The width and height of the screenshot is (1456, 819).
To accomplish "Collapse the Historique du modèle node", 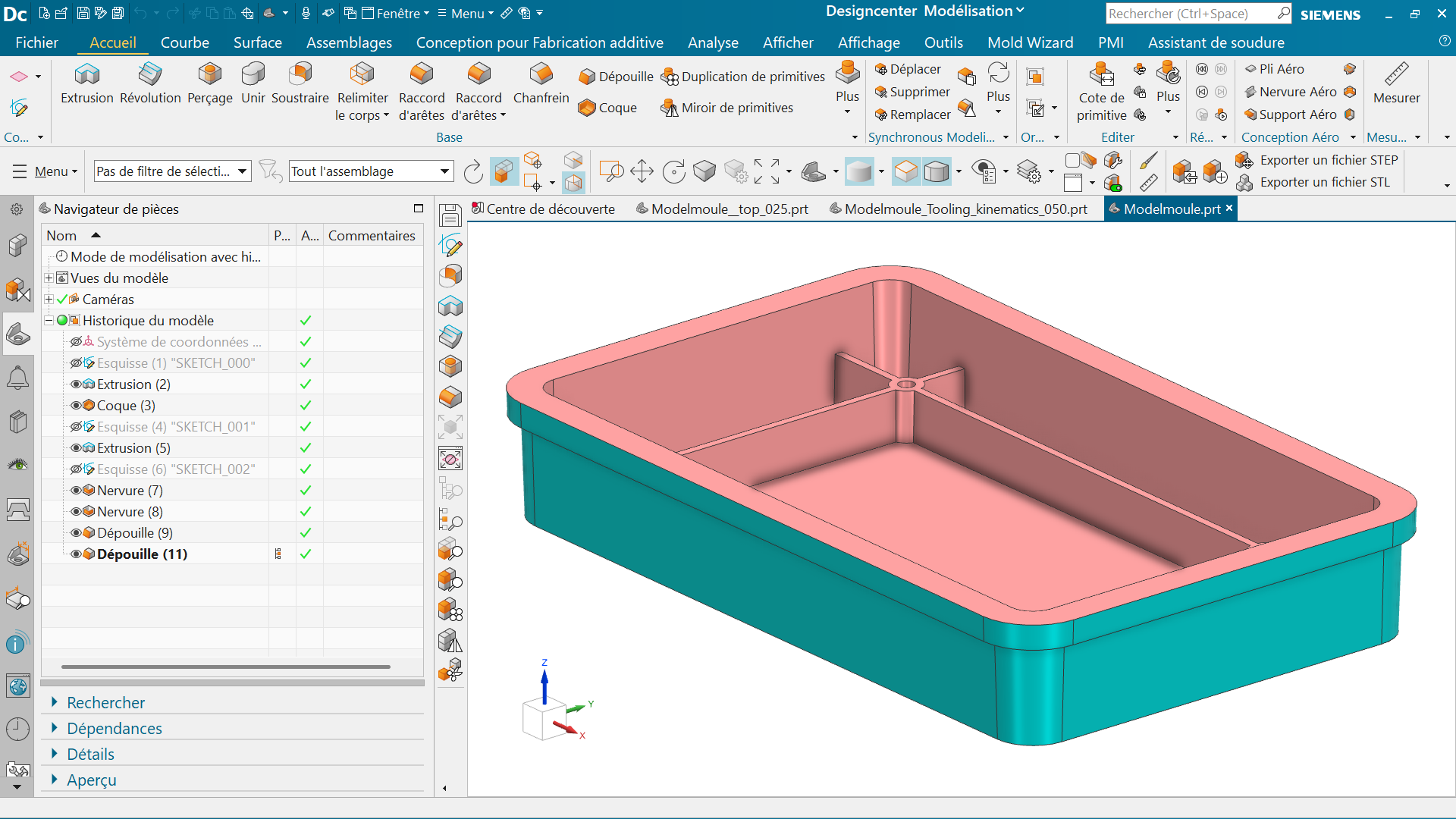I will click(49, 321).
